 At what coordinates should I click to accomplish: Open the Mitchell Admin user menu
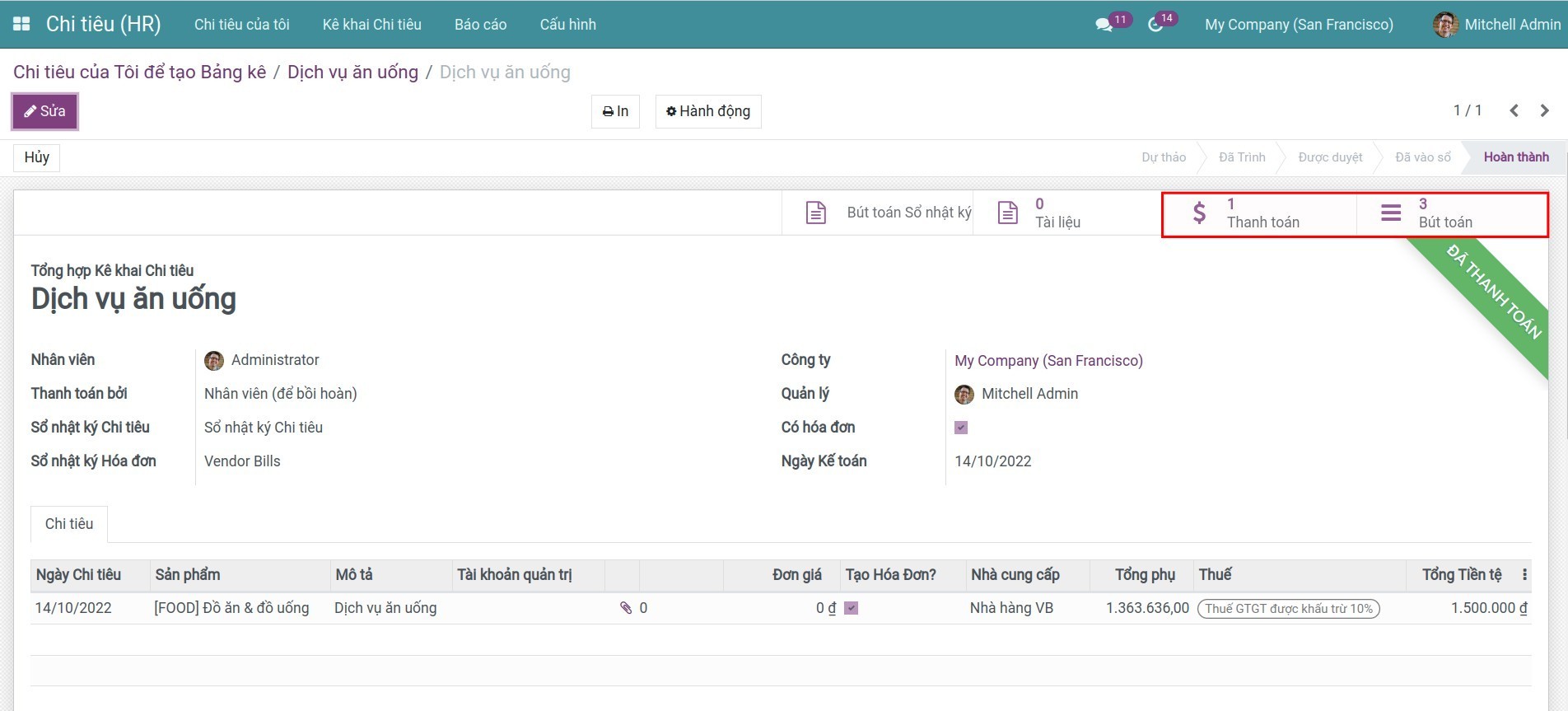[1496, 25]
